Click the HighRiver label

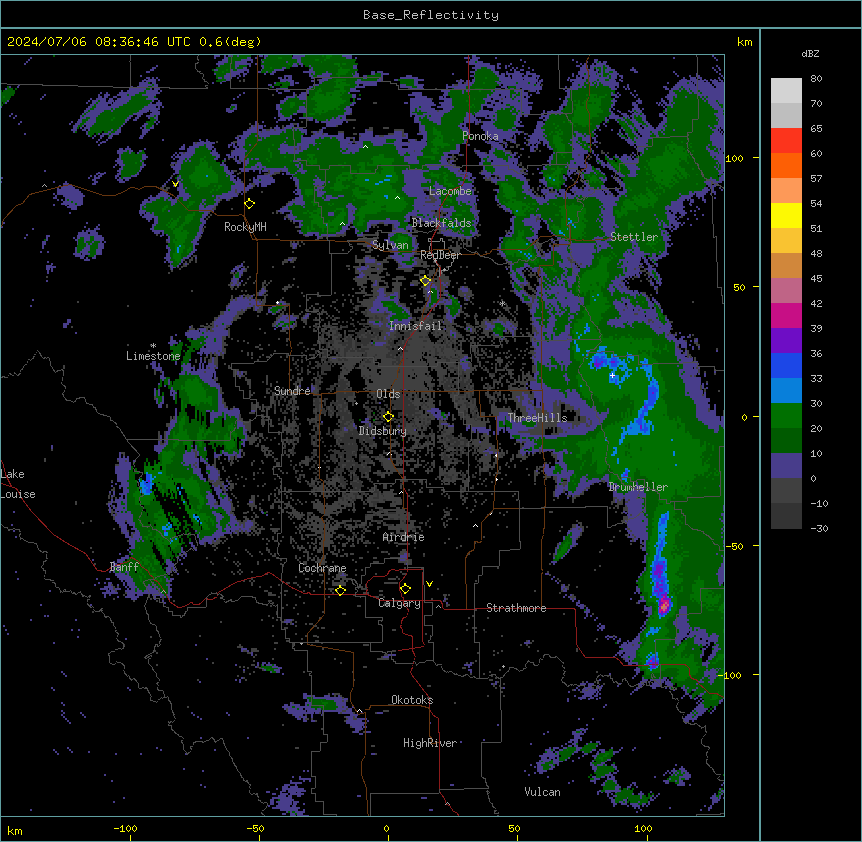[430, 743]
